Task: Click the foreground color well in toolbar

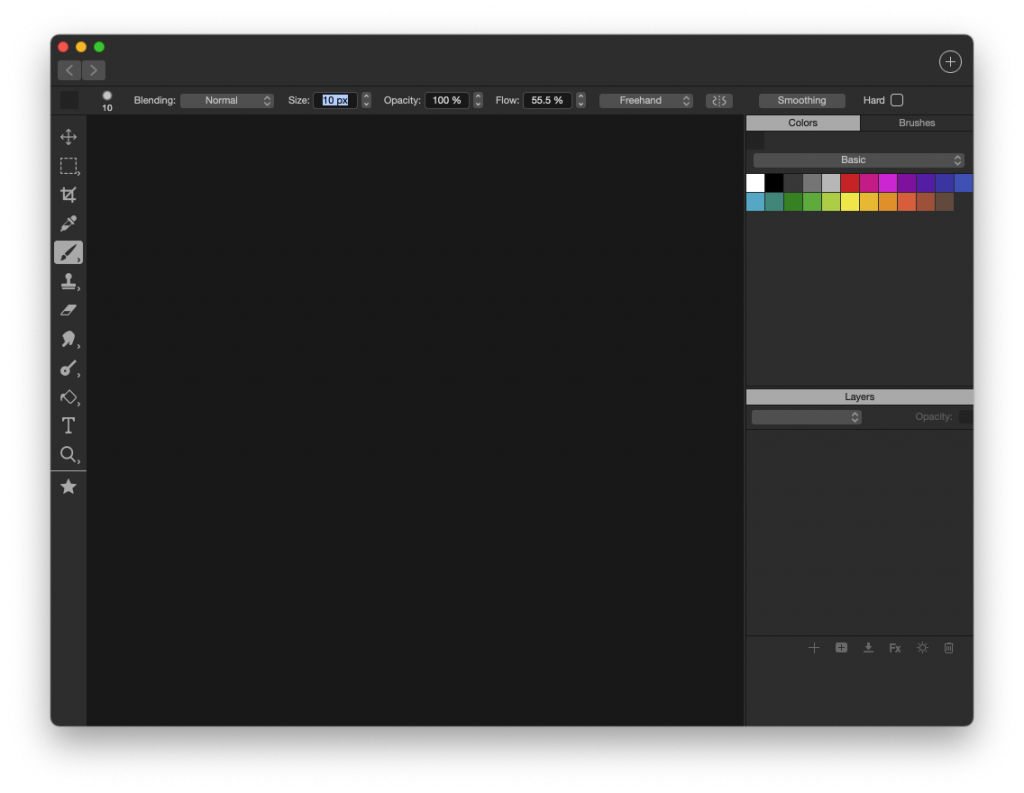Action: (x=69, y=100)
